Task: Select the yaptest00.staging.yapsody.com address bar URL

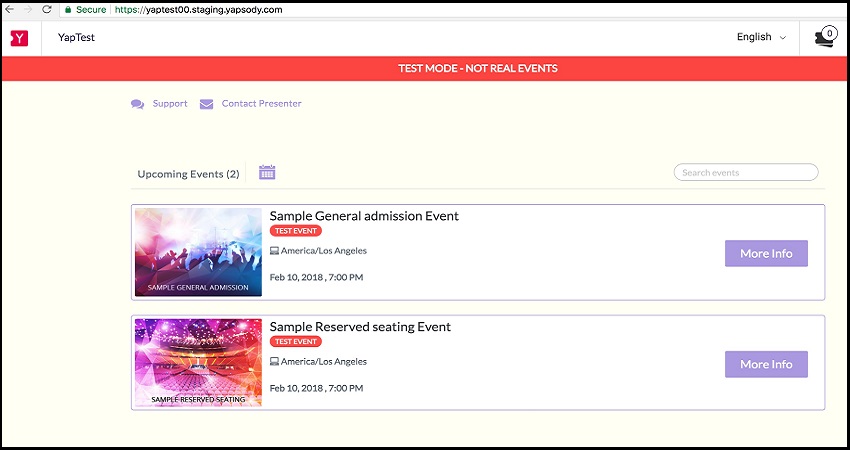Action: pyautogui.click(x=198, y=9)
